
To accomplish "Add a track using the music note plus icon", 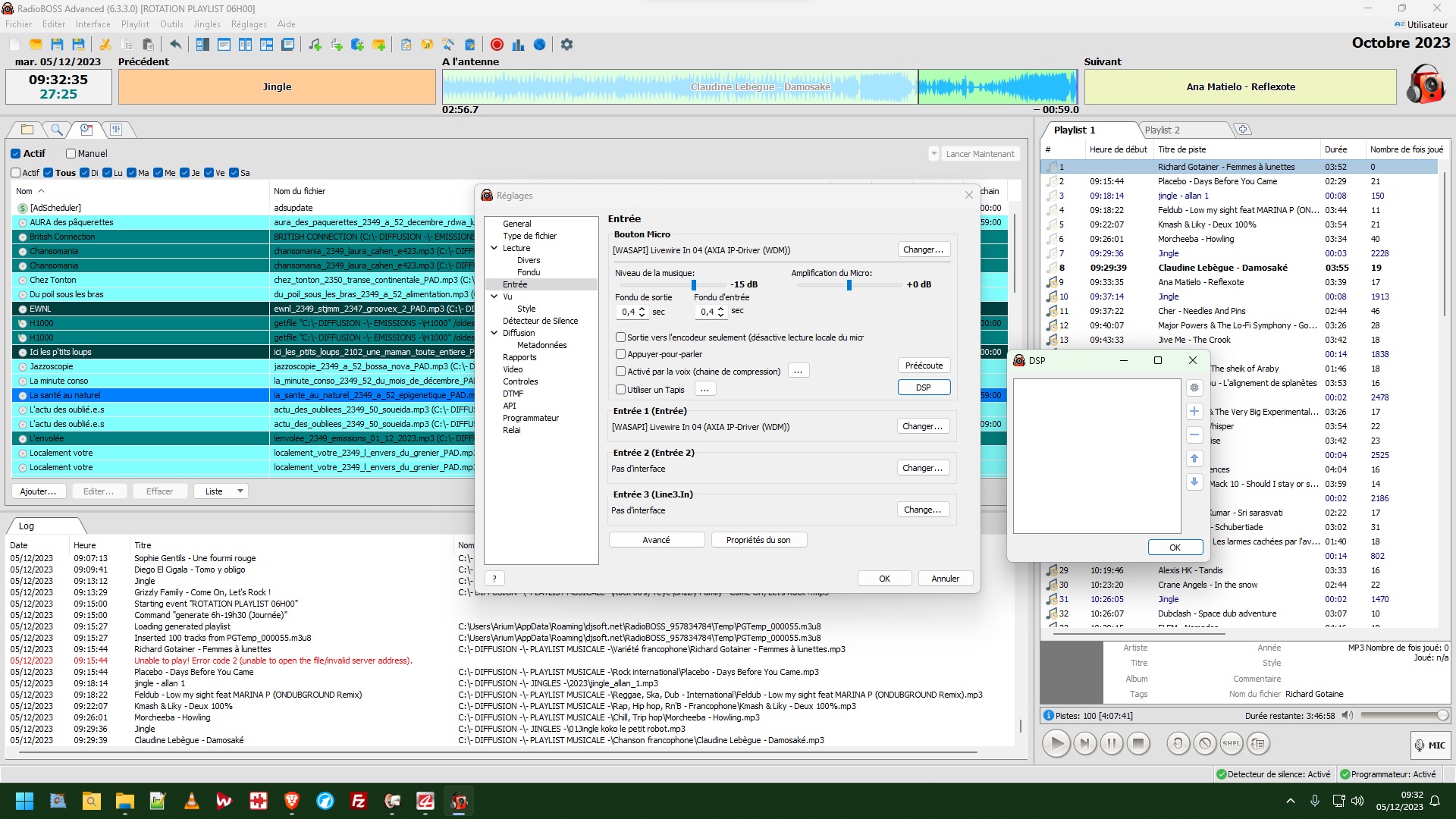I will click(315, 45).
